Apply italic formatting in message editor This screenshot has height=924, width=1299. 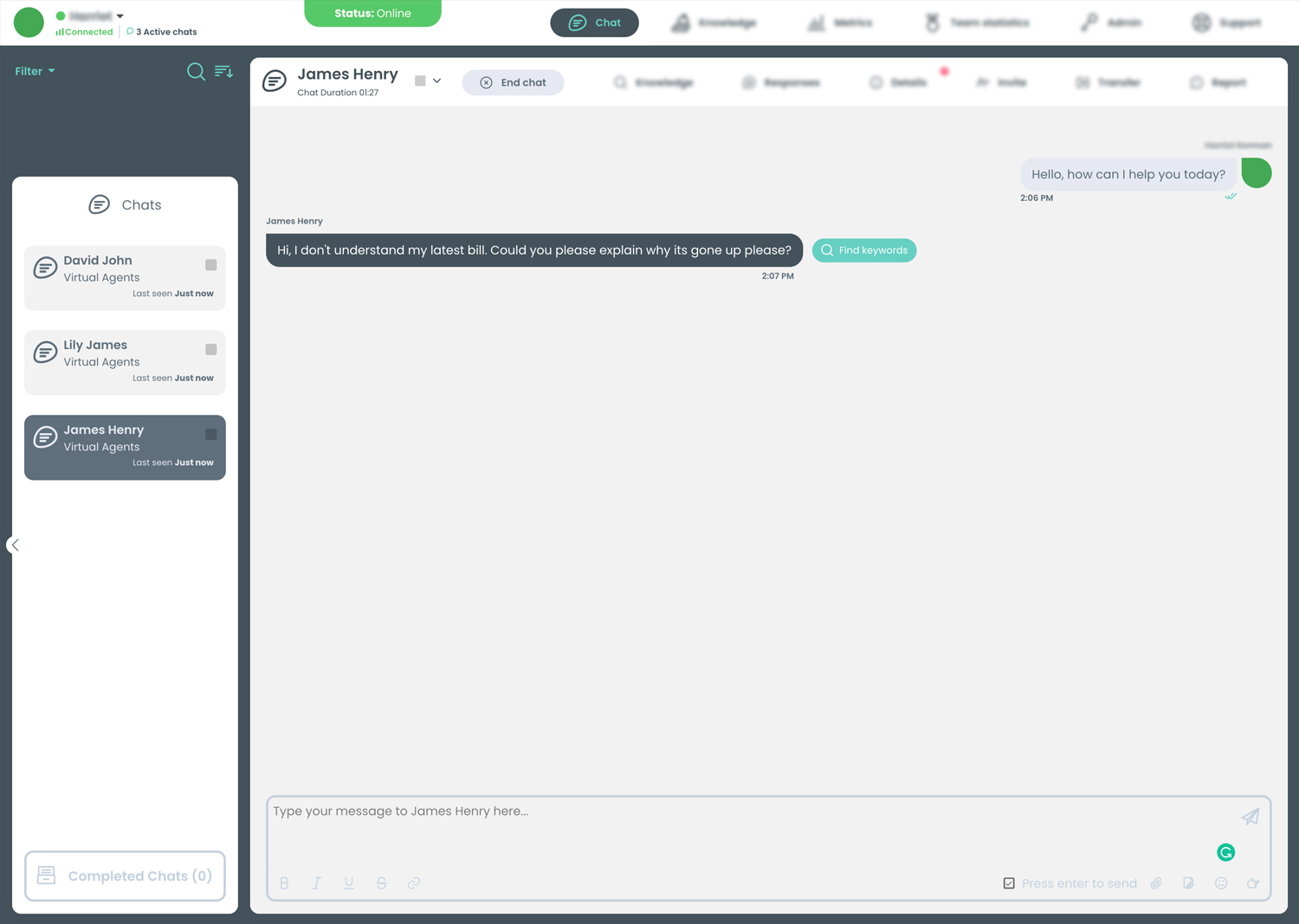(317, 883)
